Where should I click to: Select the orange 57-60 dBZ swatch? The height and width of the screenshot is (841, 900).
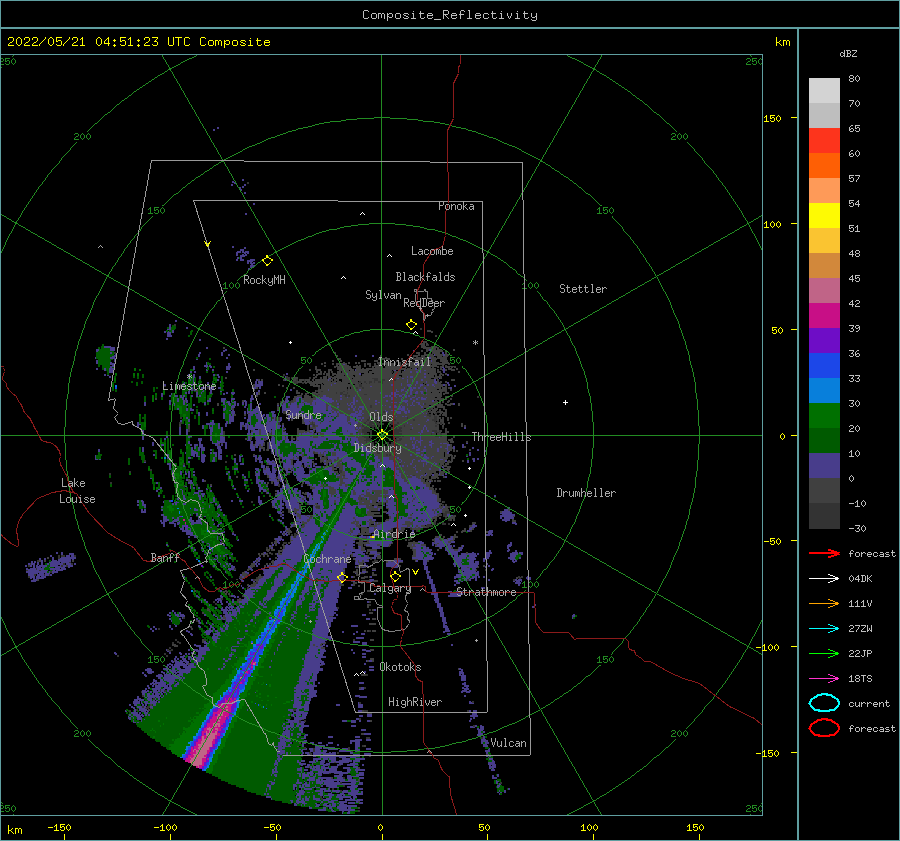[824, 166]
